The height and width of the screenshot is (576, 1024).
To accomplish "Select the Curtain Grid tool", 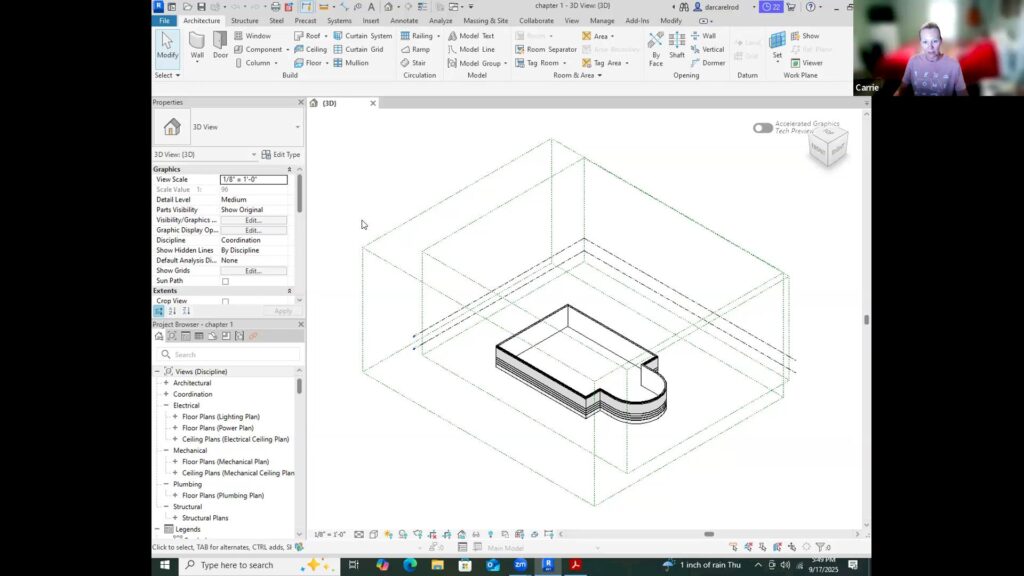I will pos(357,49).
